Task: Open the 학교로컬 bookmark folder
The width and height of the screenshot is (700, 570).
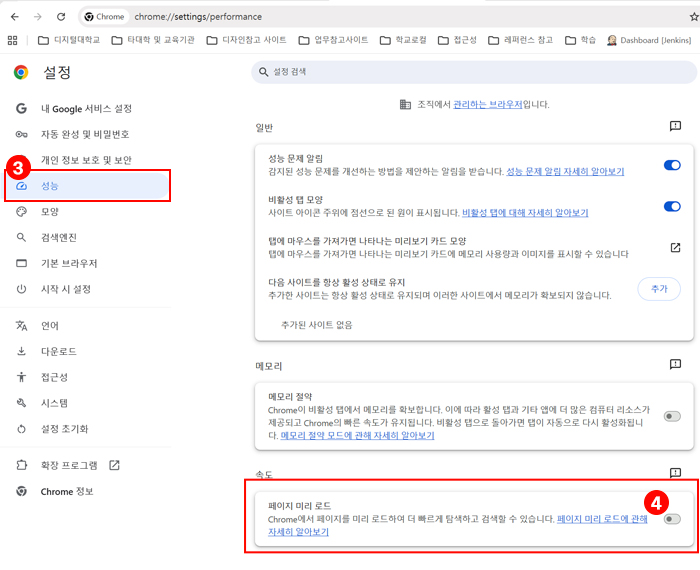Action: [403, 40]
